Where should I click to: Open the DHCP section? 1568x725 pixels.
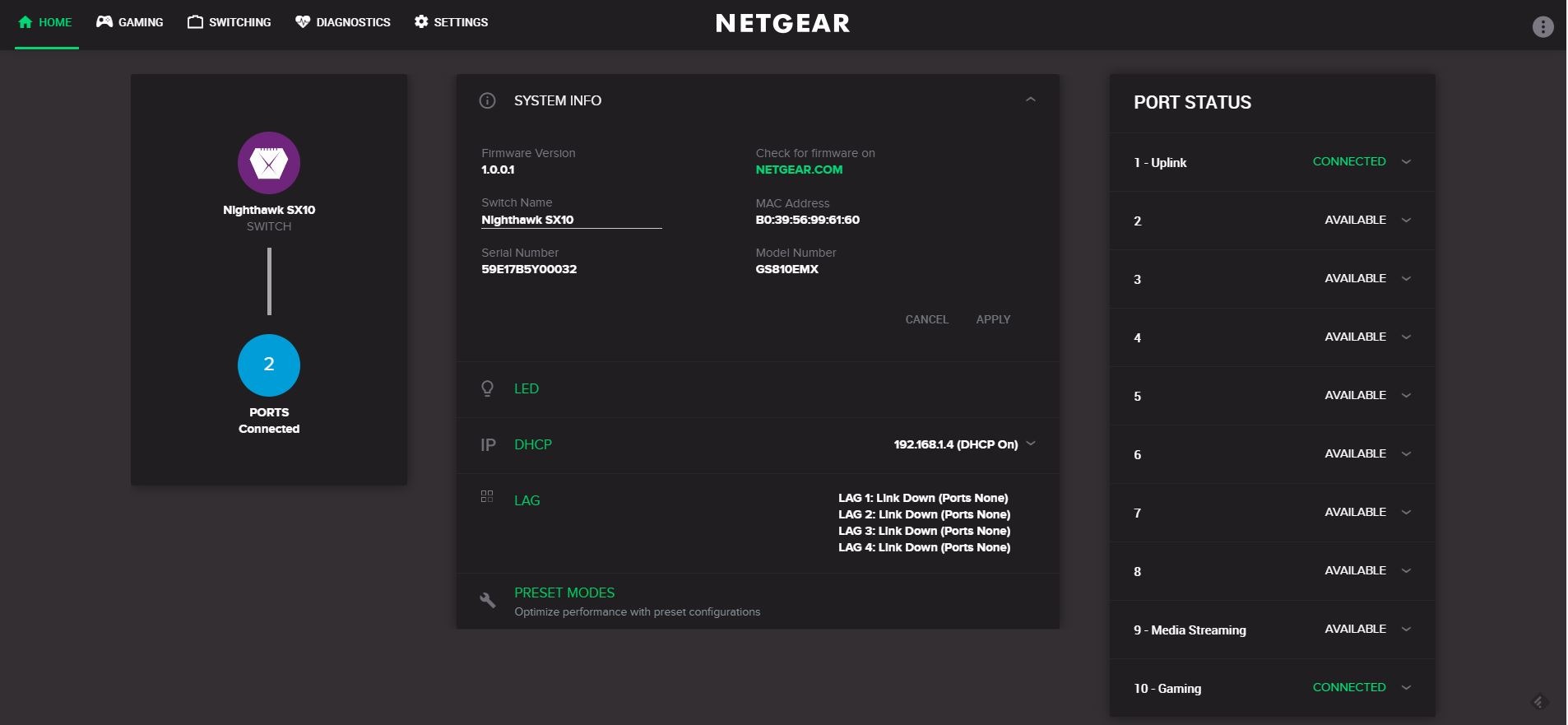pos(533,444)
